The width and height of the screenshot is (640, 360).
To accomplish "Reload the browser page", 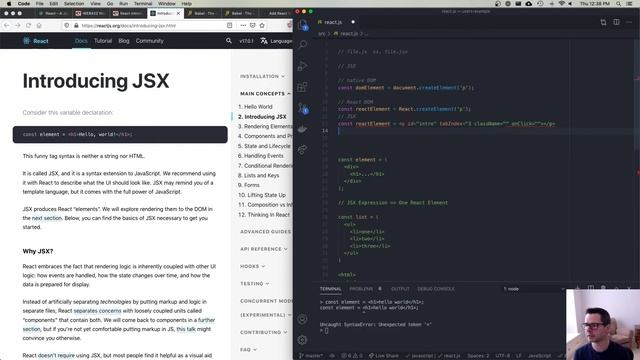I will tap(28, 25).
